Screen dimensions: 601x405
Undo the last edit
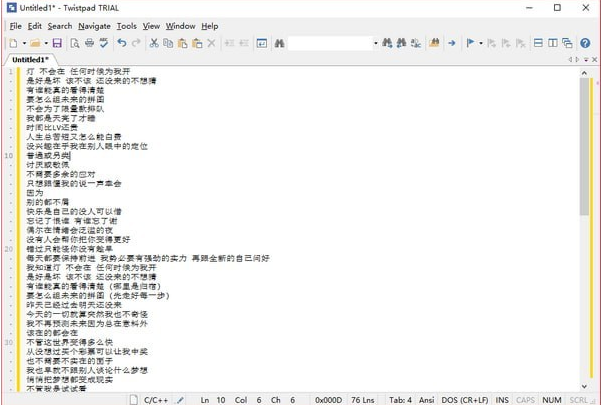tap(122, 43)
